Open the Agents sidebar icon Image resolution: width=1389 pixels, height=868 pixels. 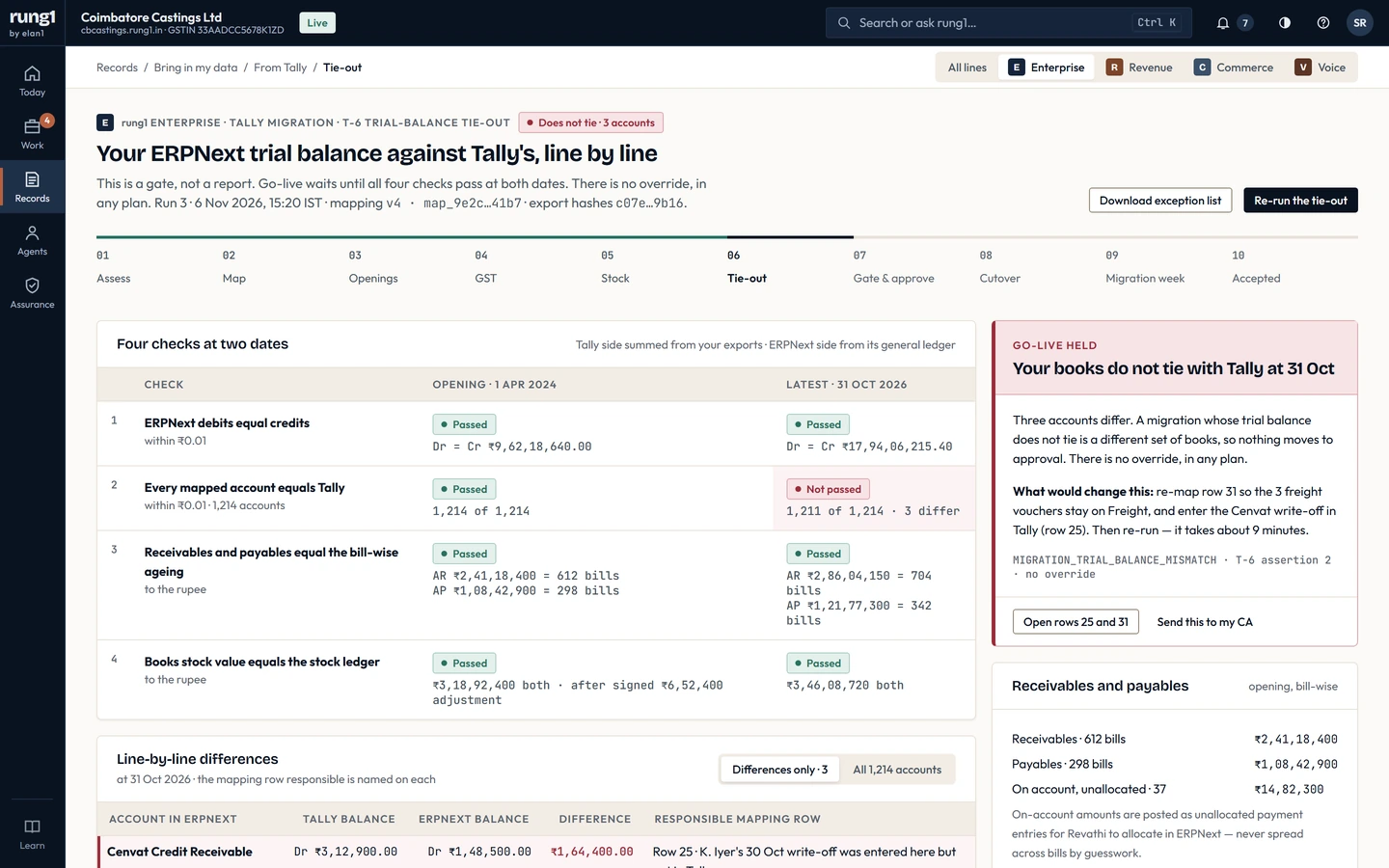tap(32, 240)
